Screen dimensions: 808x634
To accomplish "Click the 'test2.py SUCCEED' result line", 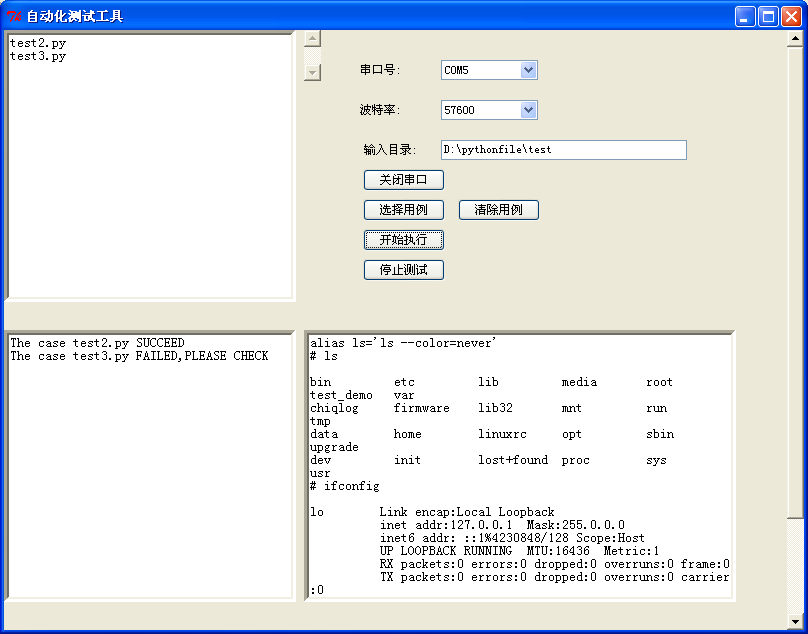I will point(97,343).
